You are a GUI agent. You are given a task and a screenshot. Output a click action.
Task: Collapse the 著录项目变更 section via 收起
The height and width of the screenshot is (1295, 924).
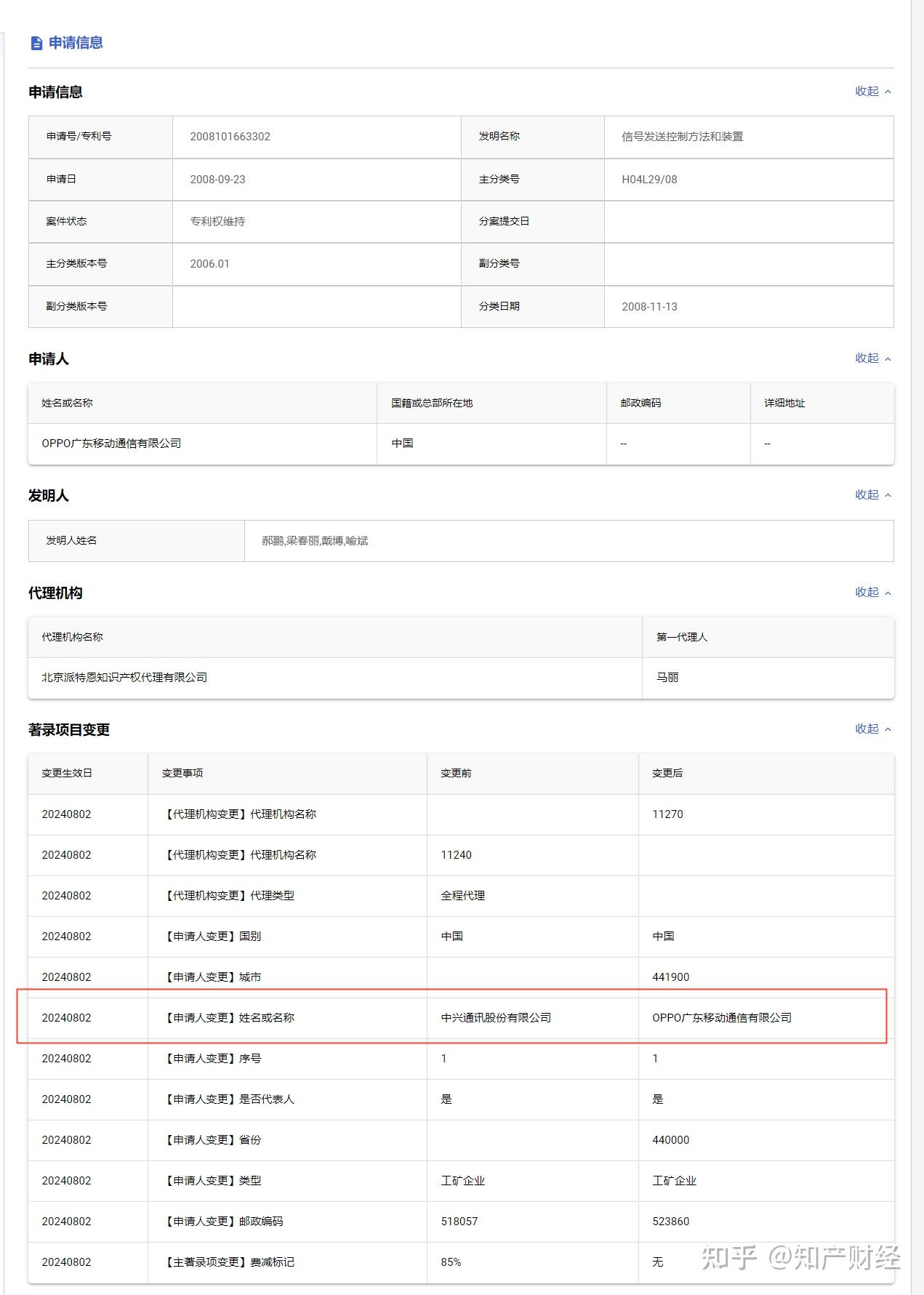[x=873, y=729]
